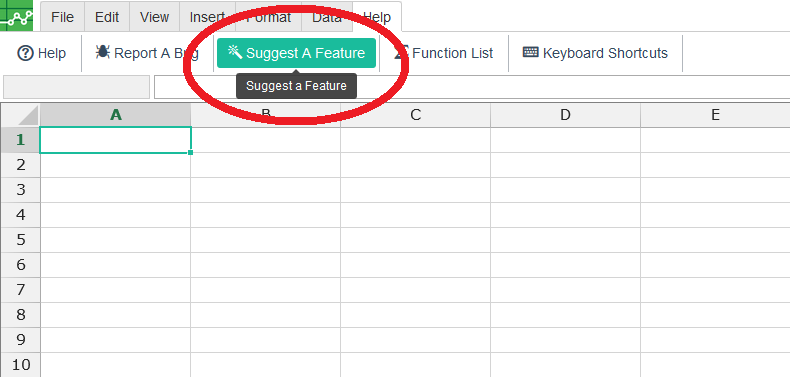The image size is (790, 377).
Task: Open the Edit menu tab
Action: tap(107, 17)
